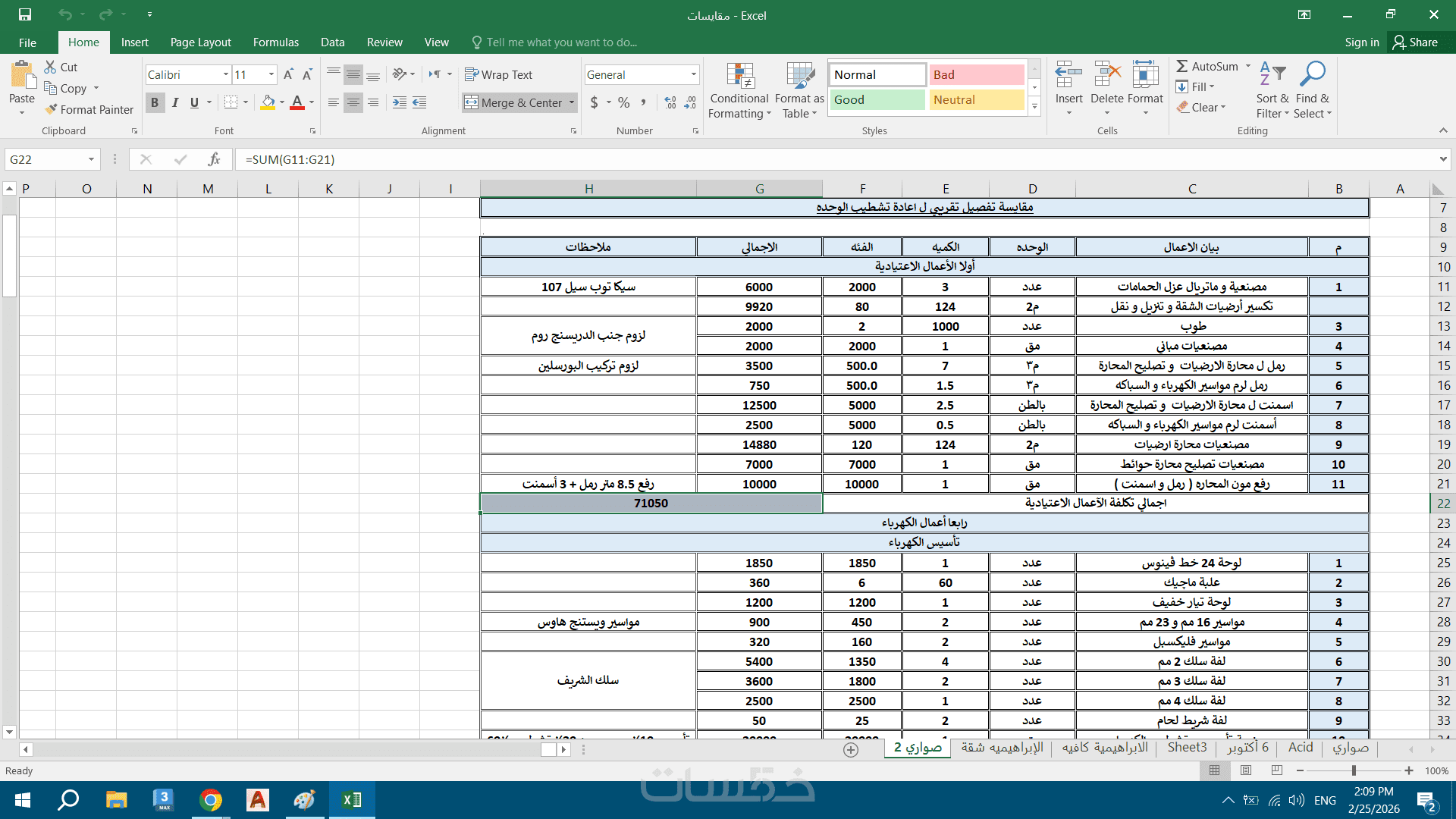This screenshot has width=1456, height=819.
Task: Click the AutoSum button
Action: [x=1207, y=67]
